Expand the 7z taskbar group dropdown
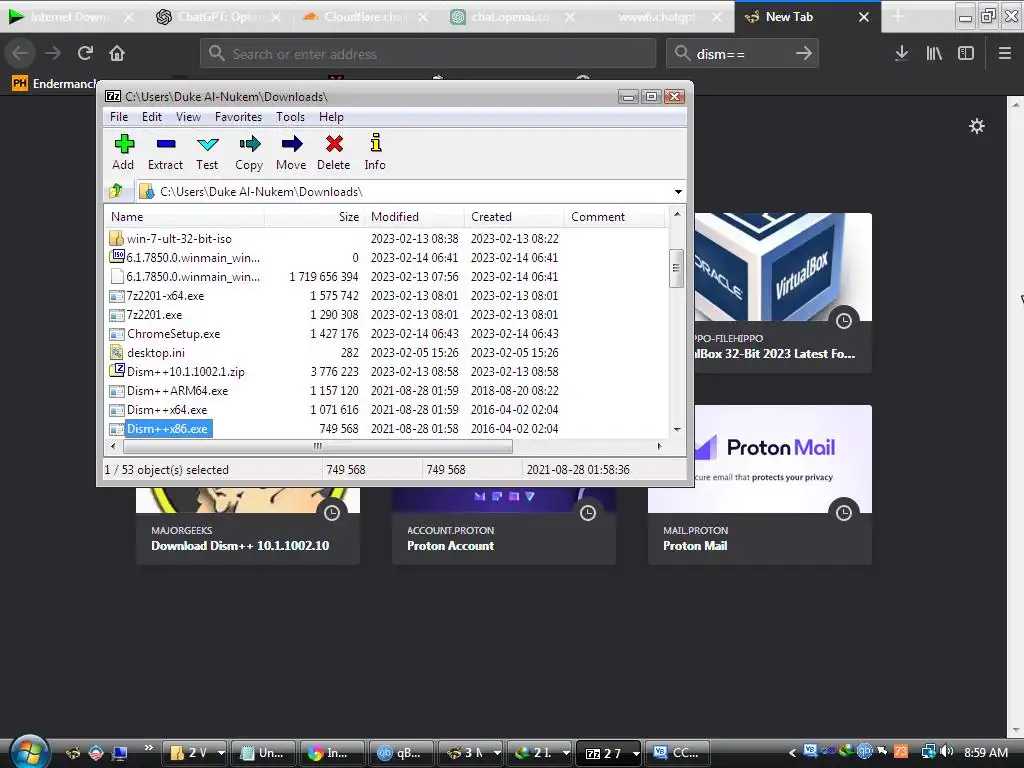The height and width of the screenshot is (768, 1024). tap(635, 754)
